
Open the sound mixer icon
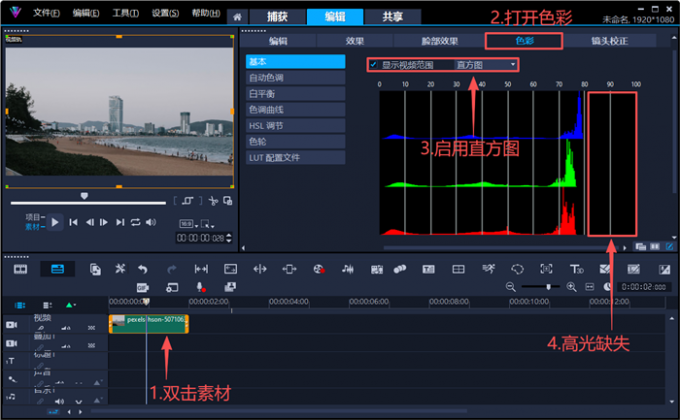(x=347, y=269)
